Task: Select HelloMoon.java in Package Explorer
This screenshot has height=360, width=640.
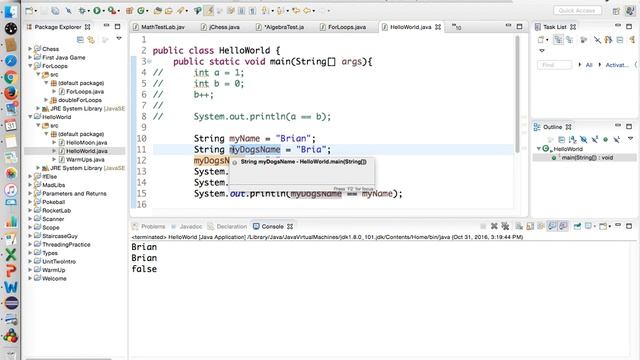Action: tap(87, 143)
